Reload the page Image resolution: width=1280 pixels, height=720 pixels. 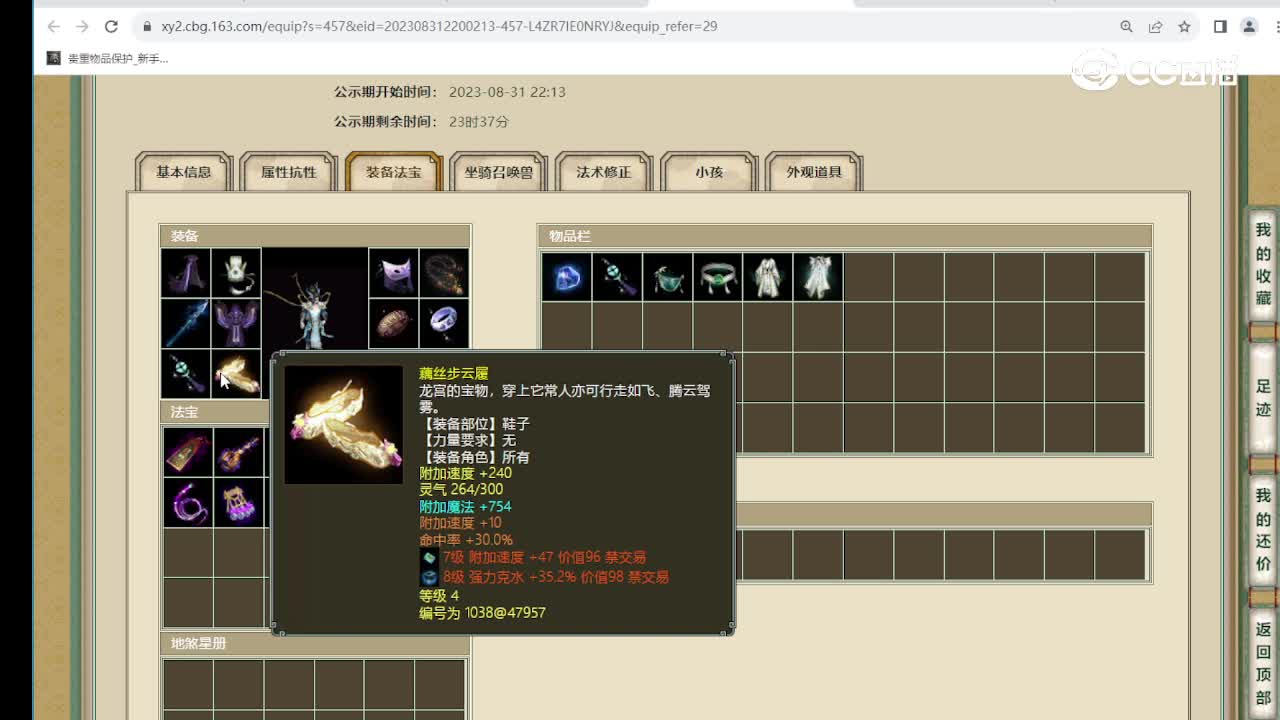(x=112, y=27)
